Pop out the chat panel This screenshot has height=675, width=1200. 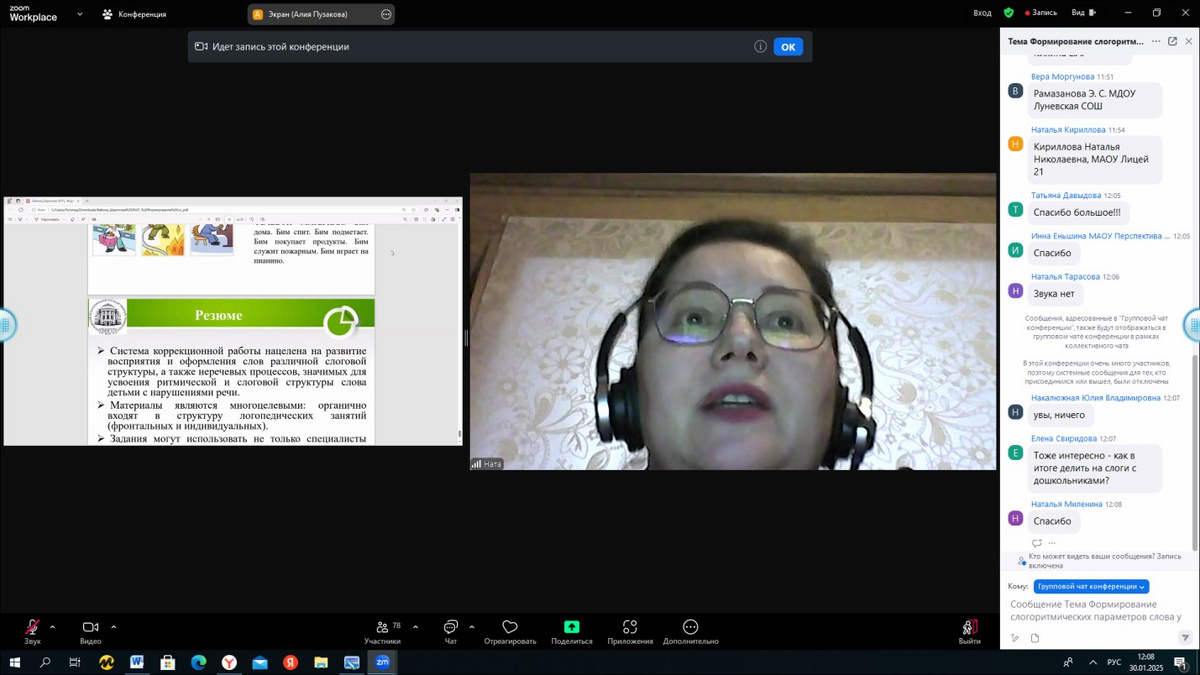click(x=1172, y=41)
